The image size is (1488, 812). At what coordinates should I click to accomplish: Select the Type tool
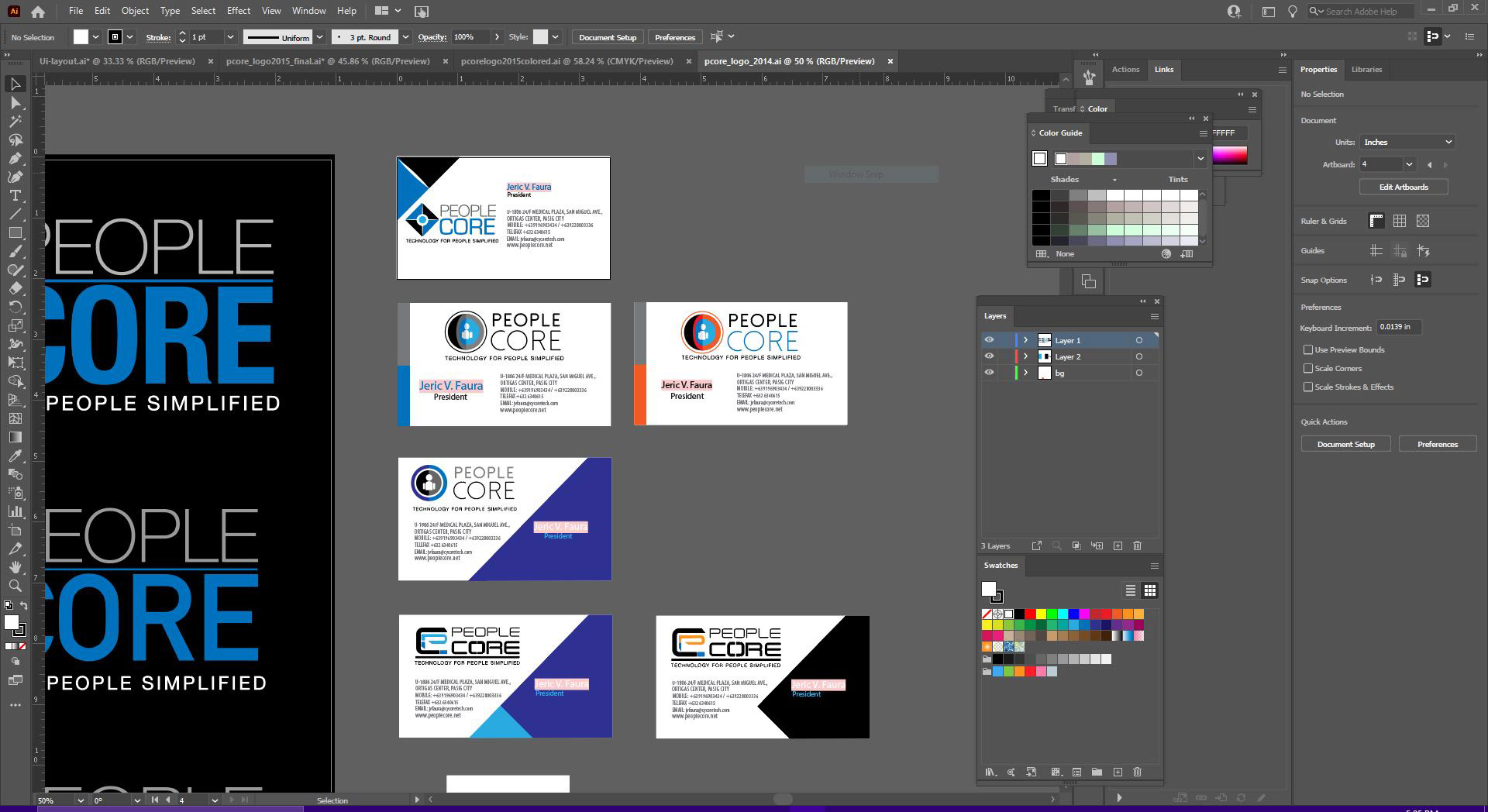click(x=15, y=195)
